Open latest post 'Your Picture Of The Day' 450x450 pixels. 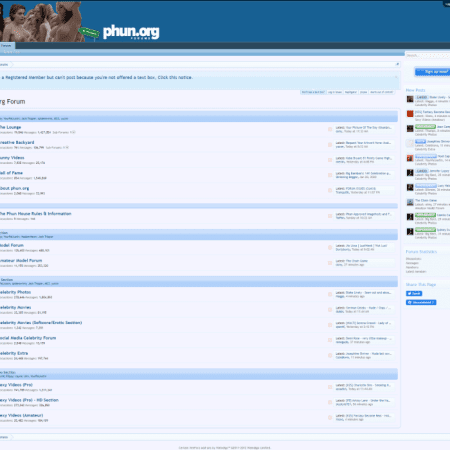368,127
